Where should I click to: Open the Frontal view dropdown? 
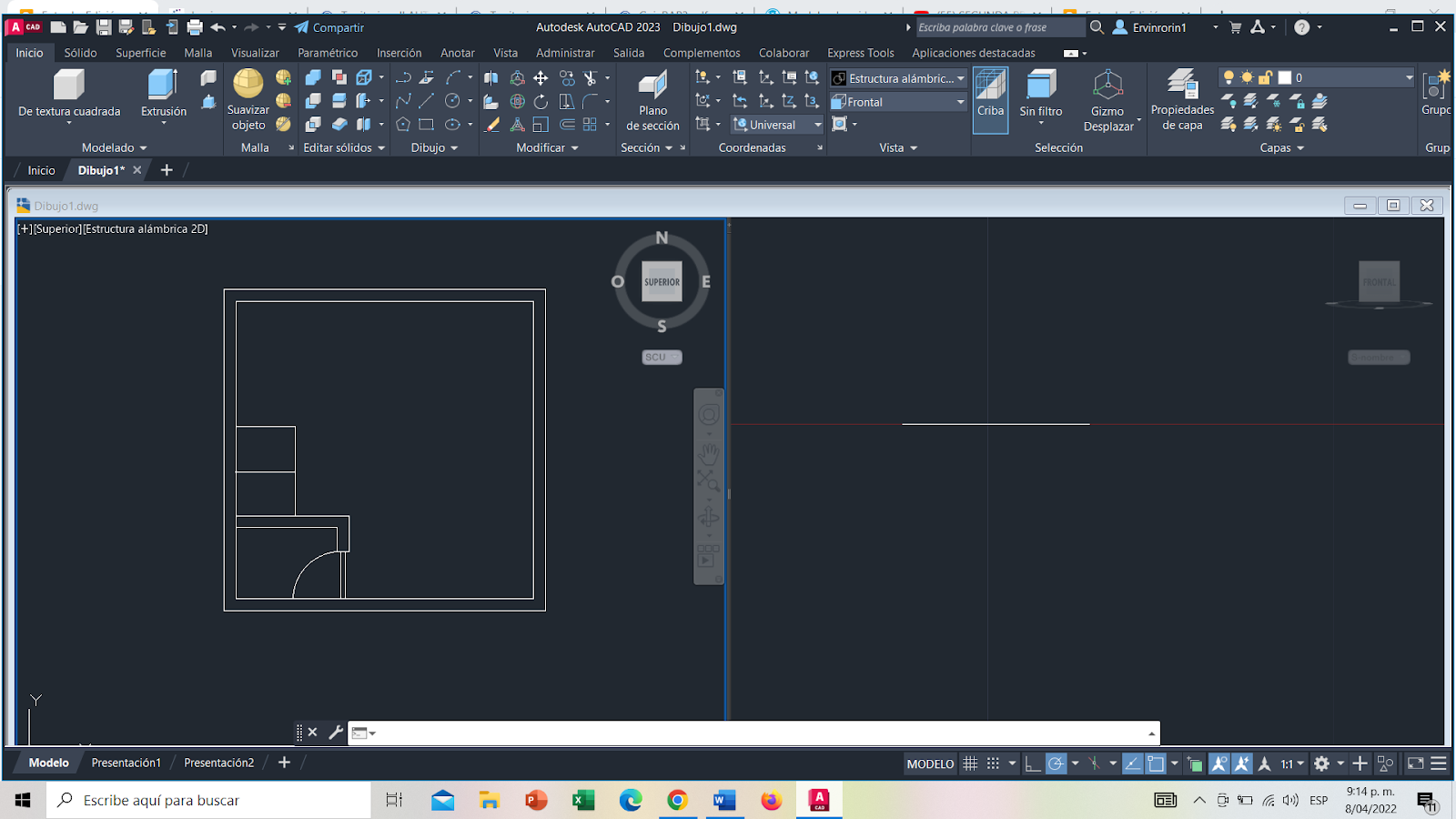[899, 102]
